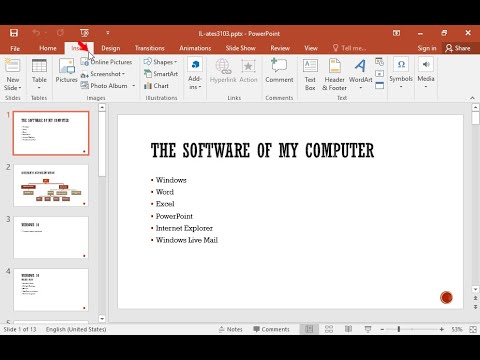Open the Screenshot dropdown

pos(103,74)
